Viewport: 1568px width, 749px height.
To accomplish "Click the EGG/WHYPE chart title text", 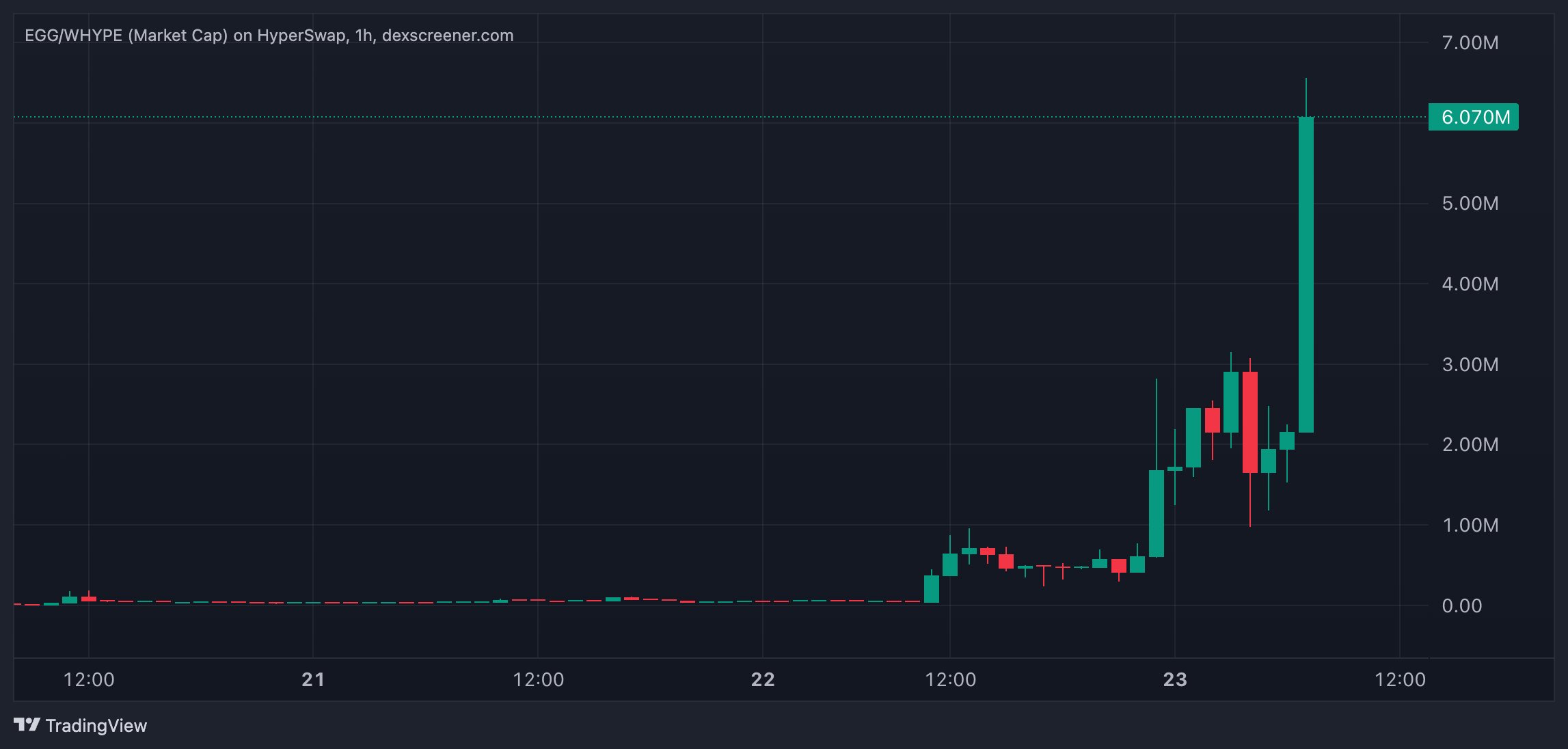I will click(x=269, y=36).
